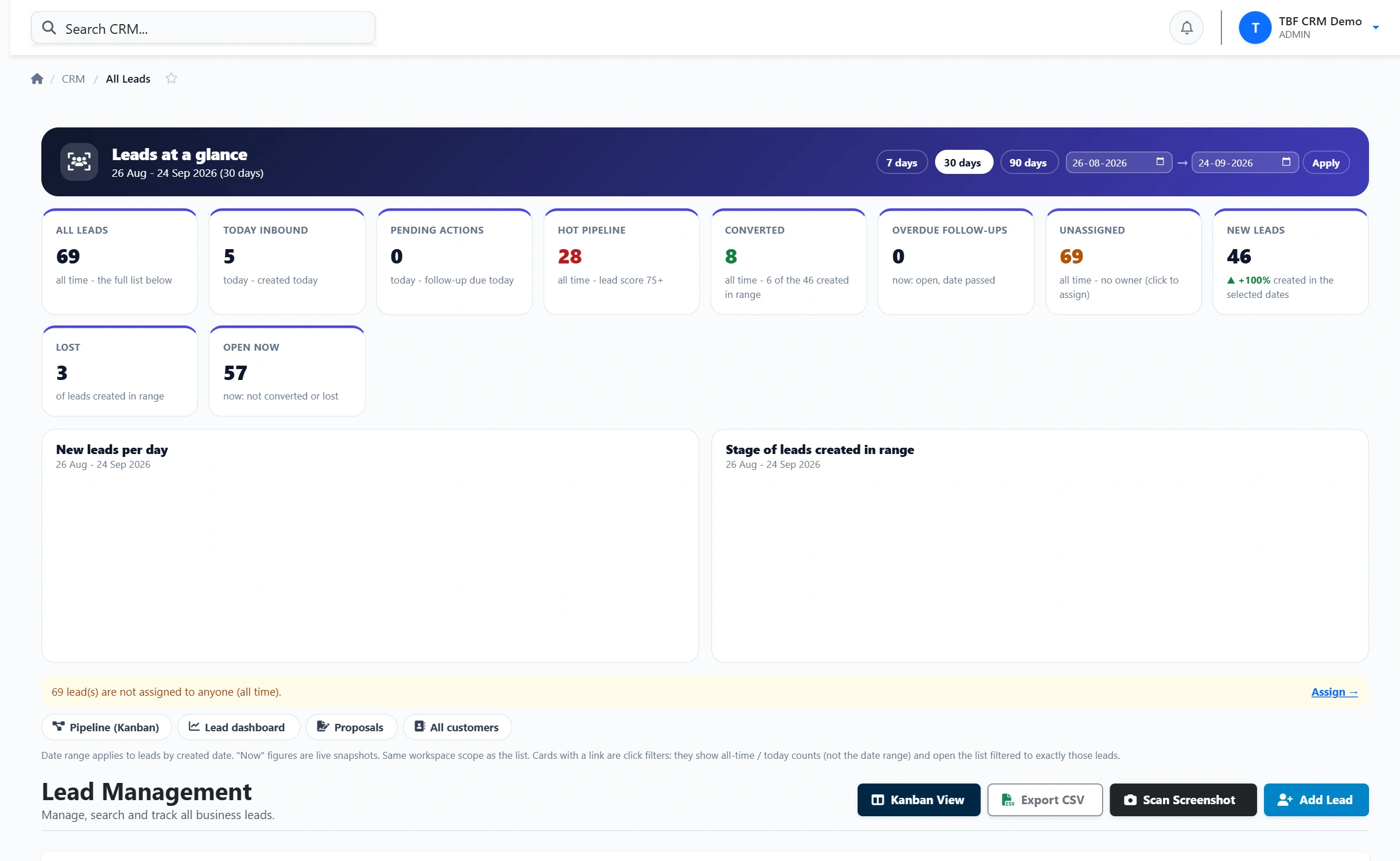Expand the user account dropdown arrow
The image size is (1400, 861).
(1375, 28)
